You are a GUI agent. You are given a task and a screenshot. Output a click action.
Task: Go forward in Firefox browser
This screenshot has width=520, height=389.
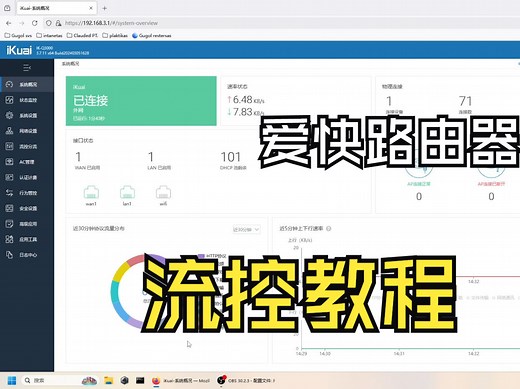[x=22, y=23]
